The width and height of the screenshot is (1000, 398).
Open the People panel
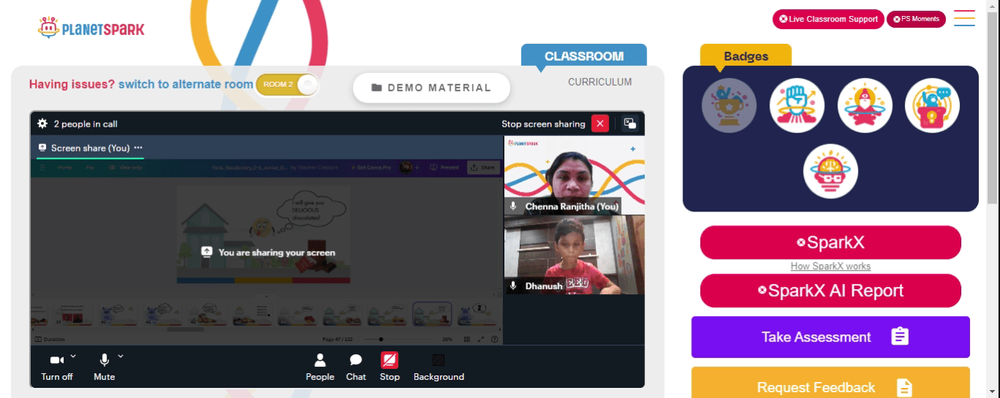320,367
